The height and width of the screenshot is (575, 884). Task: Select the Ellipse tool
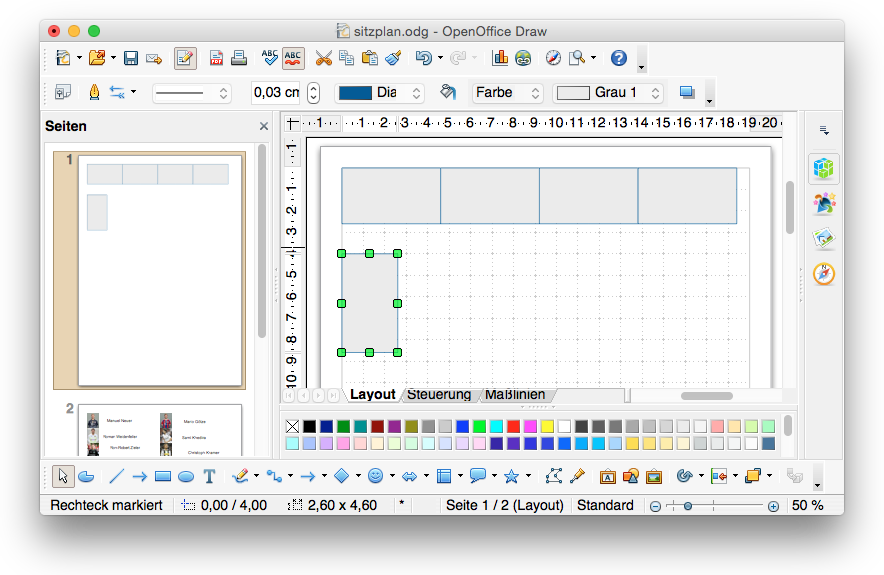coord(186,477)
